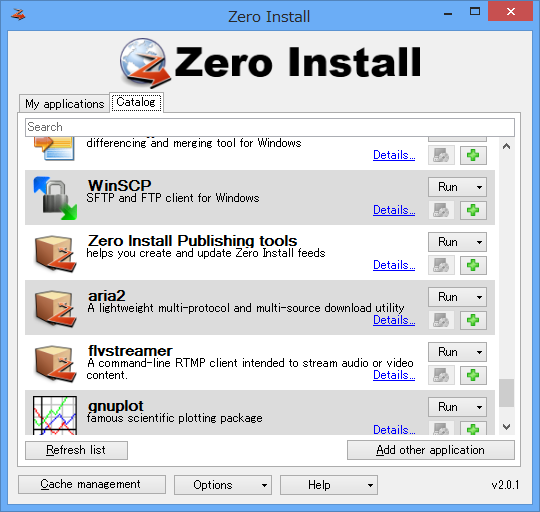The height and width of the screenshot is (512, 540).
Task: Open the Run dropdown arrow for flvstreamer
Action: 479,352
